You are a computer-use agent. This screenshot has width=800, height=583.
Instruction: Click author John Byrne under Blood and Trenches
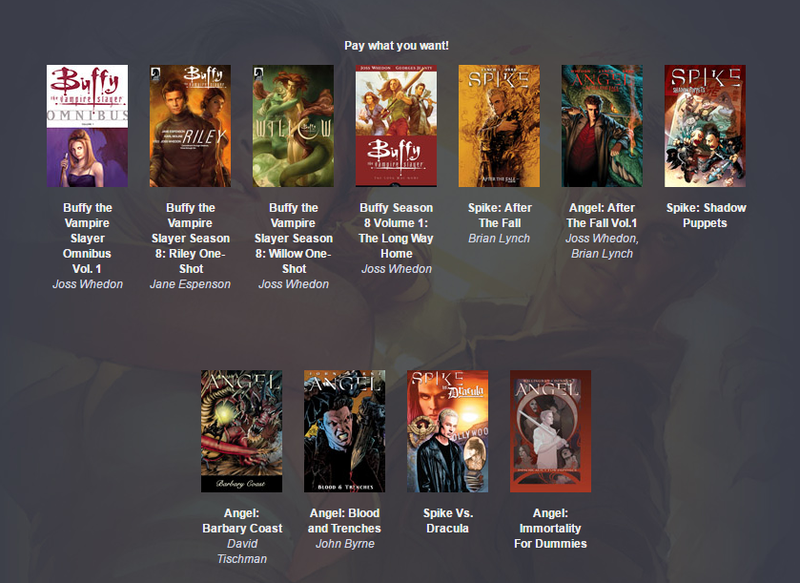pyautogui.click(x=345, y=544)
